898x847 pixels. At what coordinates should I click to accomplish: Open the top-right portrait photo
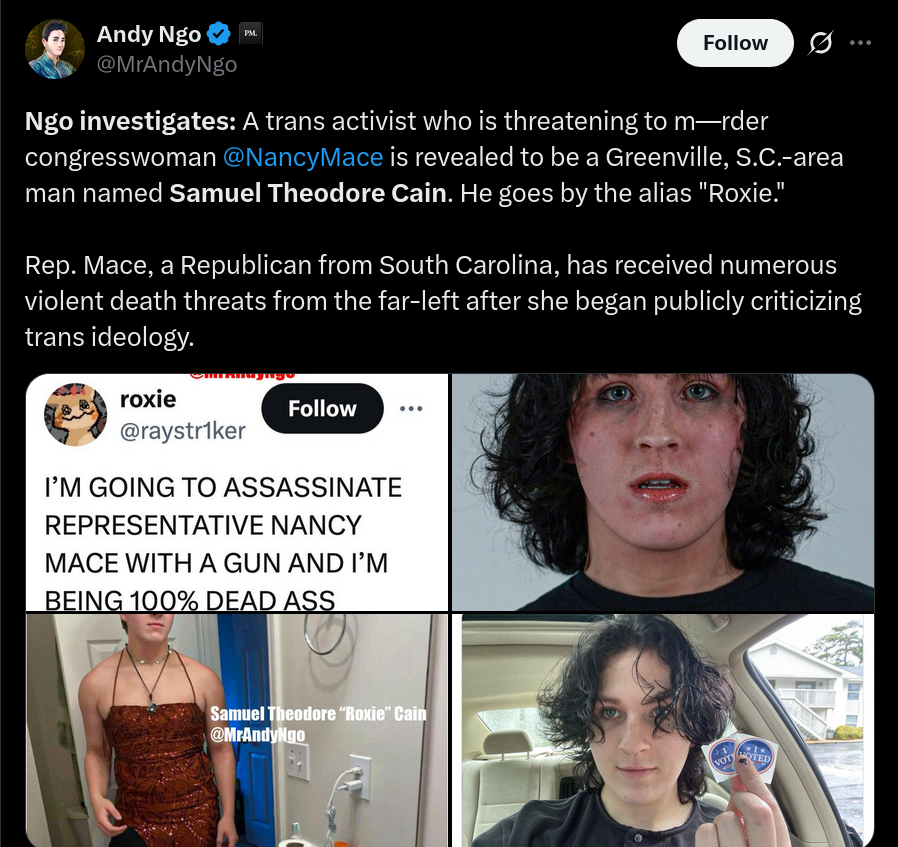pyautogui.click(x=663, y=493)
